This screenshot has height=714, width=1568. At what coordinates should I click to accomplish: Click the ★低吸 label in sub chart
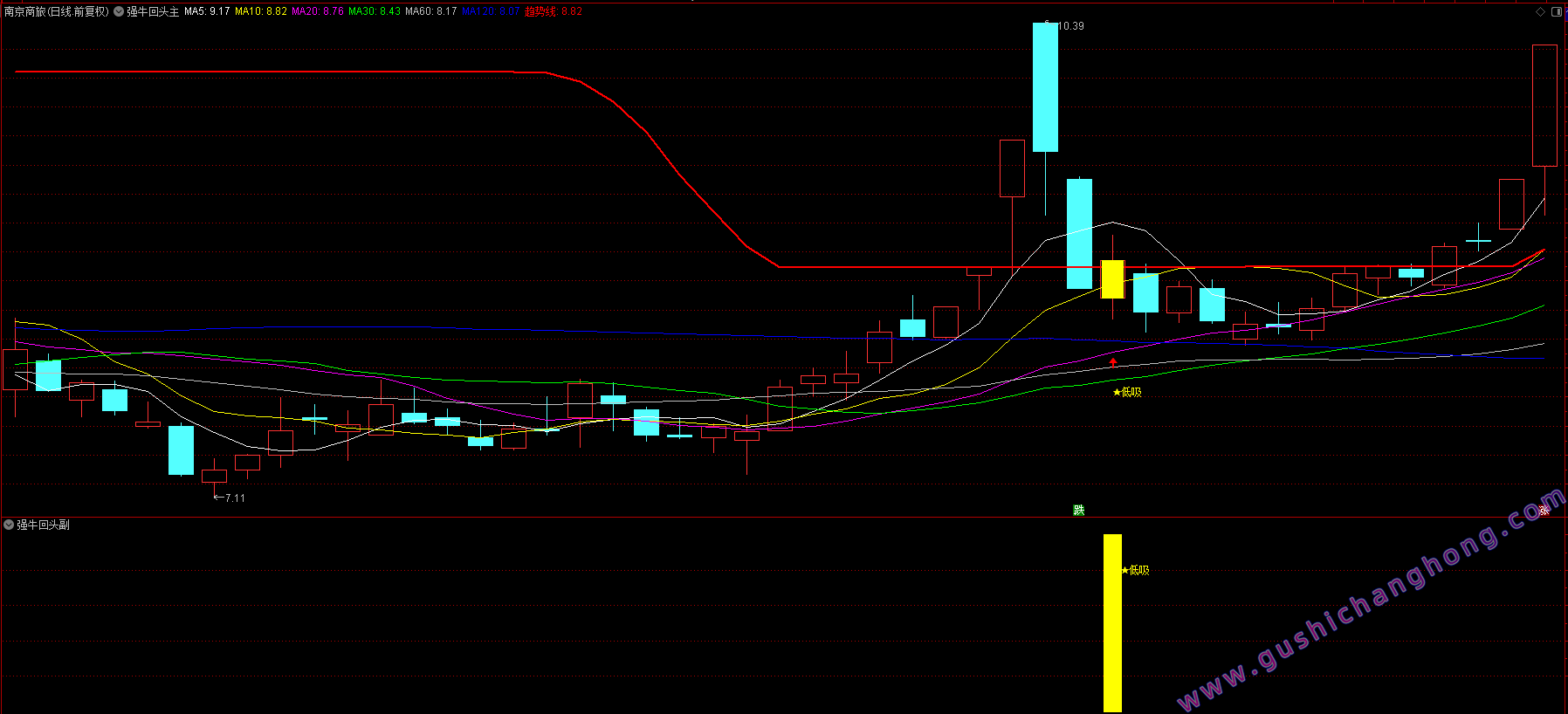tap(1135, 570)
